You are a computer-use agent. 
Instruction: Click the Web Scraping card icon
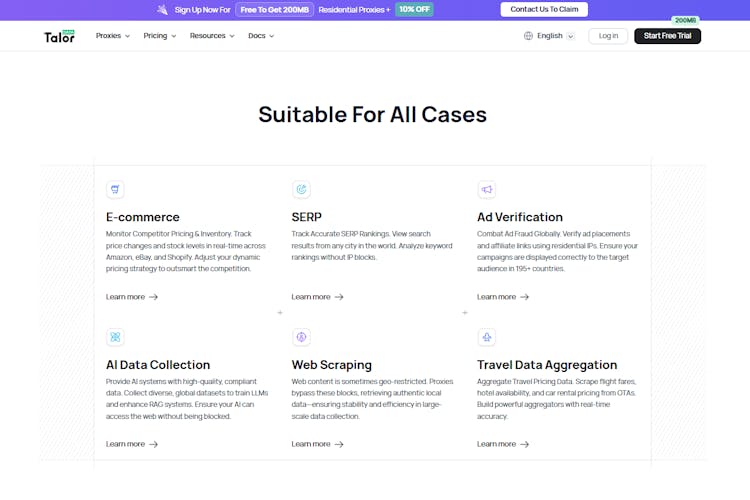click(301, 337)
